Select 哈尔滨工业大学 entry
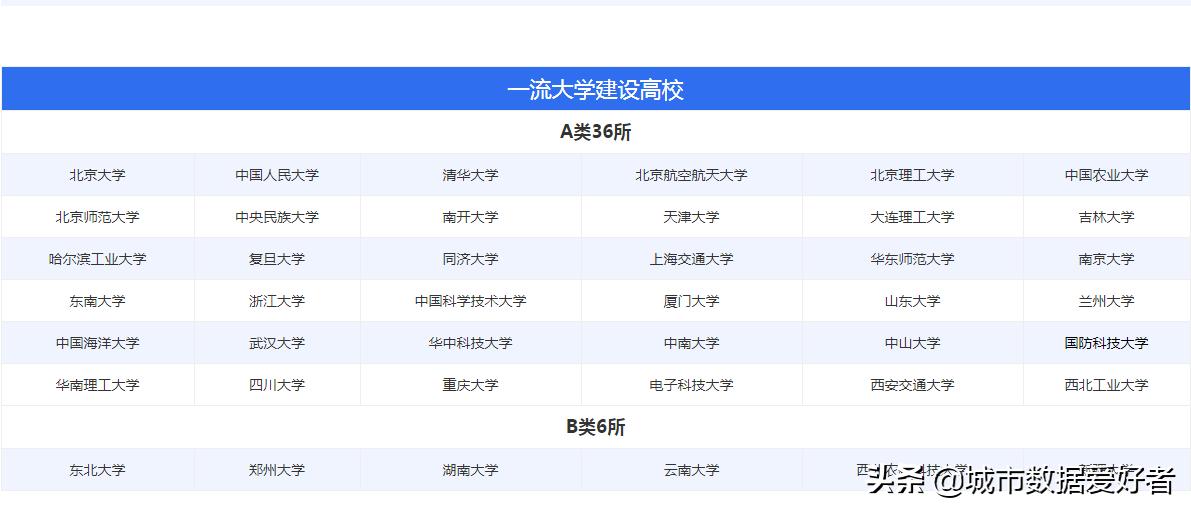The width and height of the screenshot is (1191, 511). pyautogui.click(x=97, y=259)
